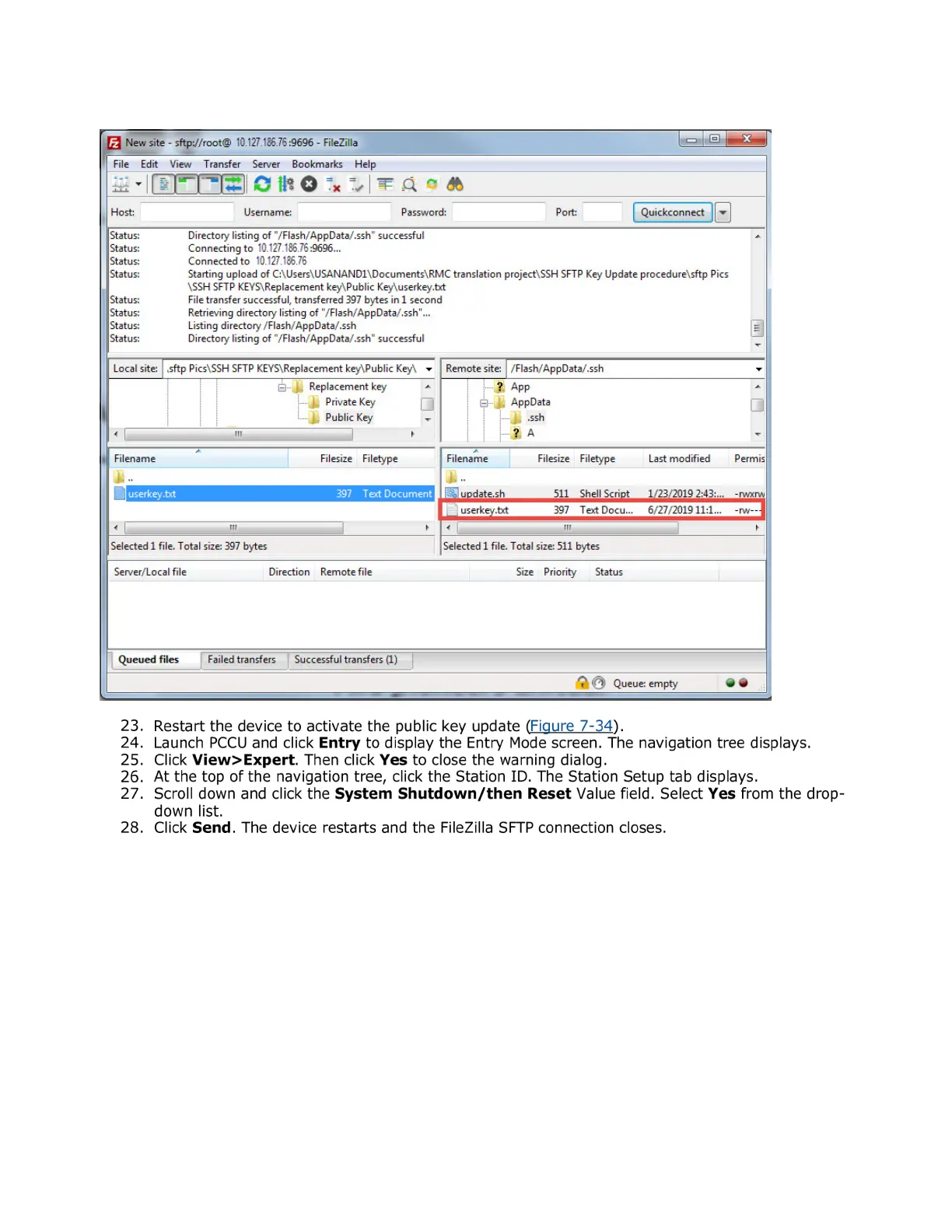Screen dimensions: 952x1232
Task: Open the Remote site path dropdown
Action: tap(758, 369)
